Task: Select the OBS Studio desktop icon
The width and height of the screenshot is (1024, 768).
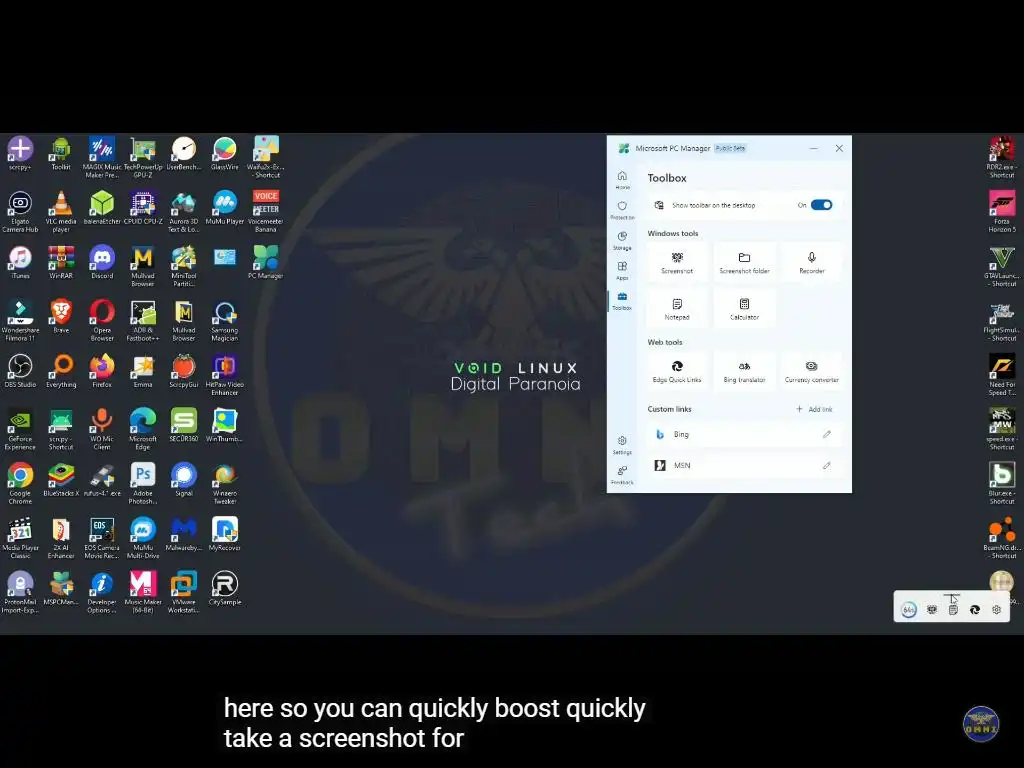Action: click(20, 371)
